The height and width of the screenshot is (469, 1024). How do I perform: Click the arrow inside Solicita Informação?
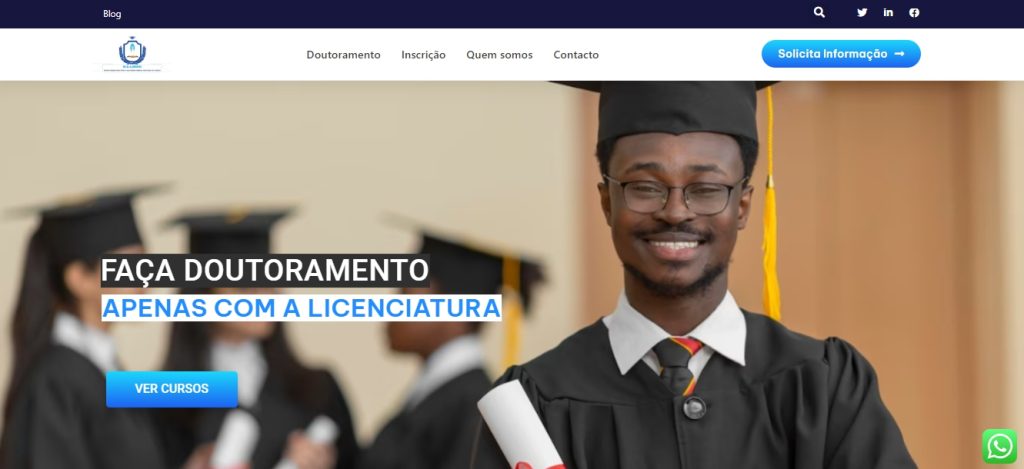coord(899,54)
